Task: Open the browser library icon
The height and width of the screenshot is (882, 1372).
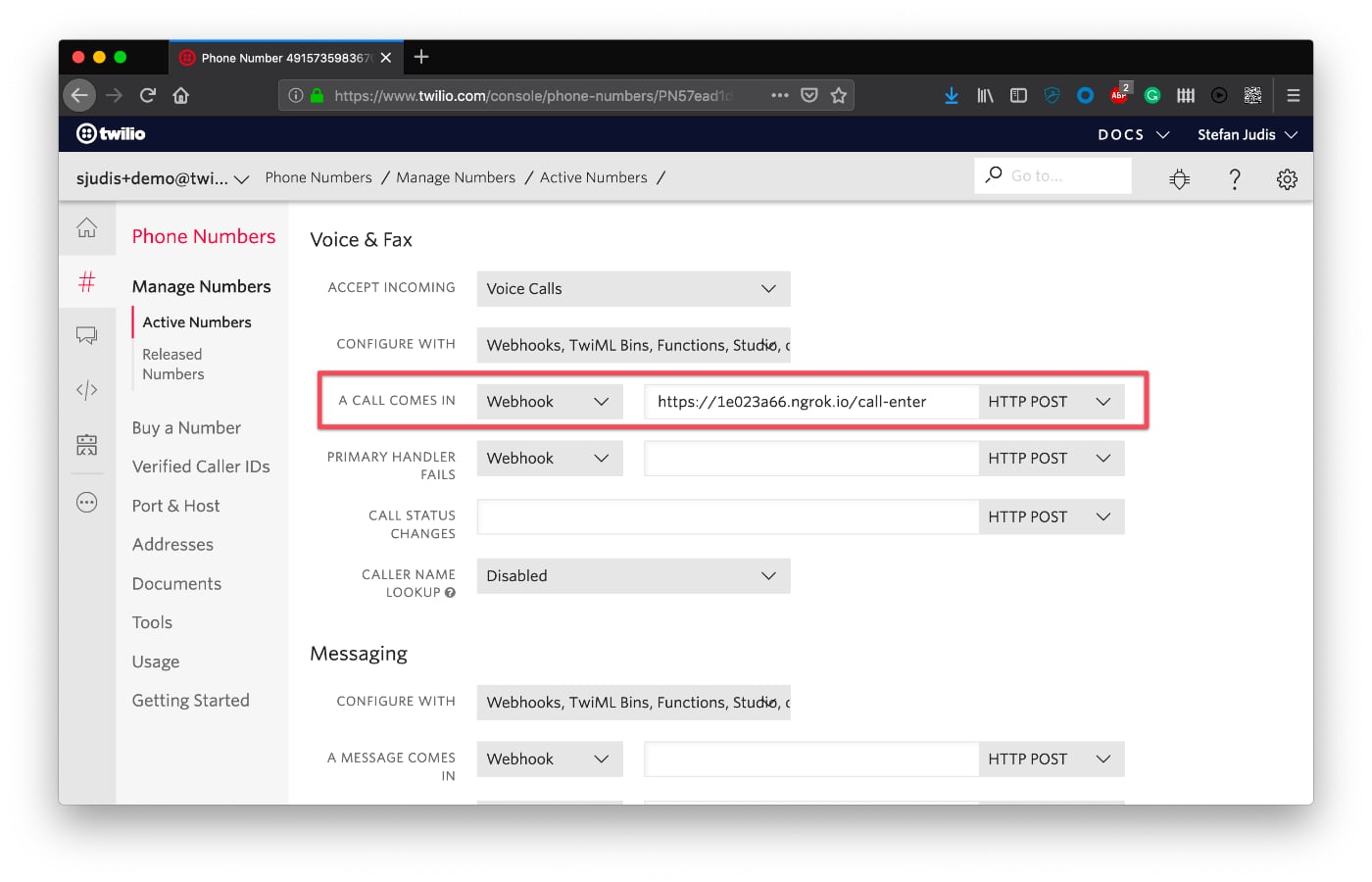Action: coord(985,95)
